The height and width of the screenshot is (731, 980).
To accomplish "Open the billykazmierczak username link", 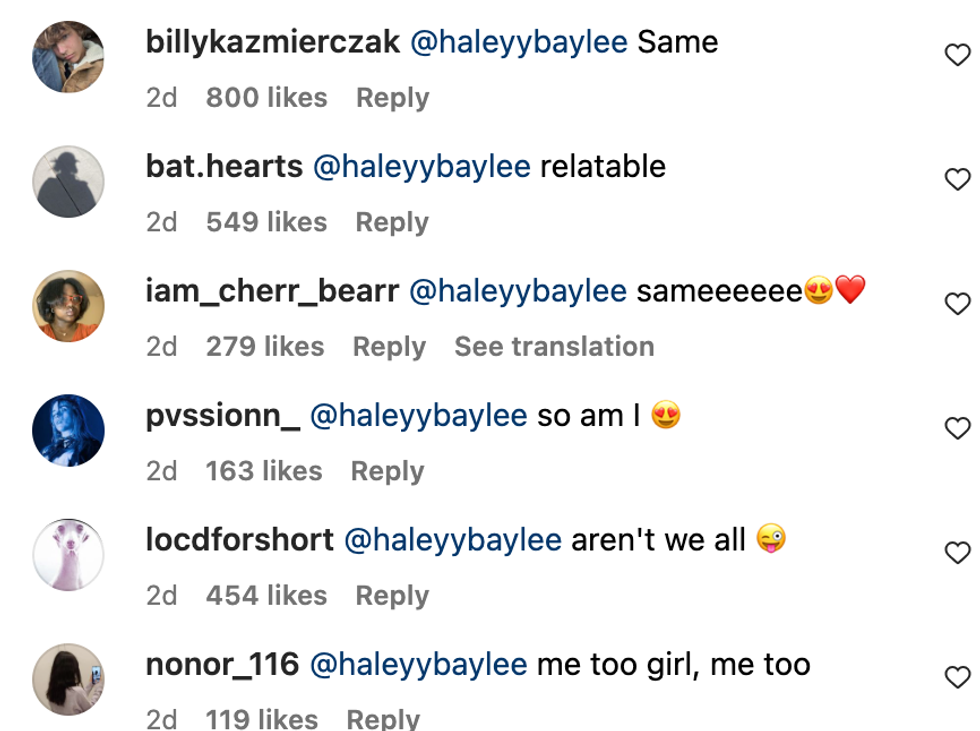I will (273, 42).
